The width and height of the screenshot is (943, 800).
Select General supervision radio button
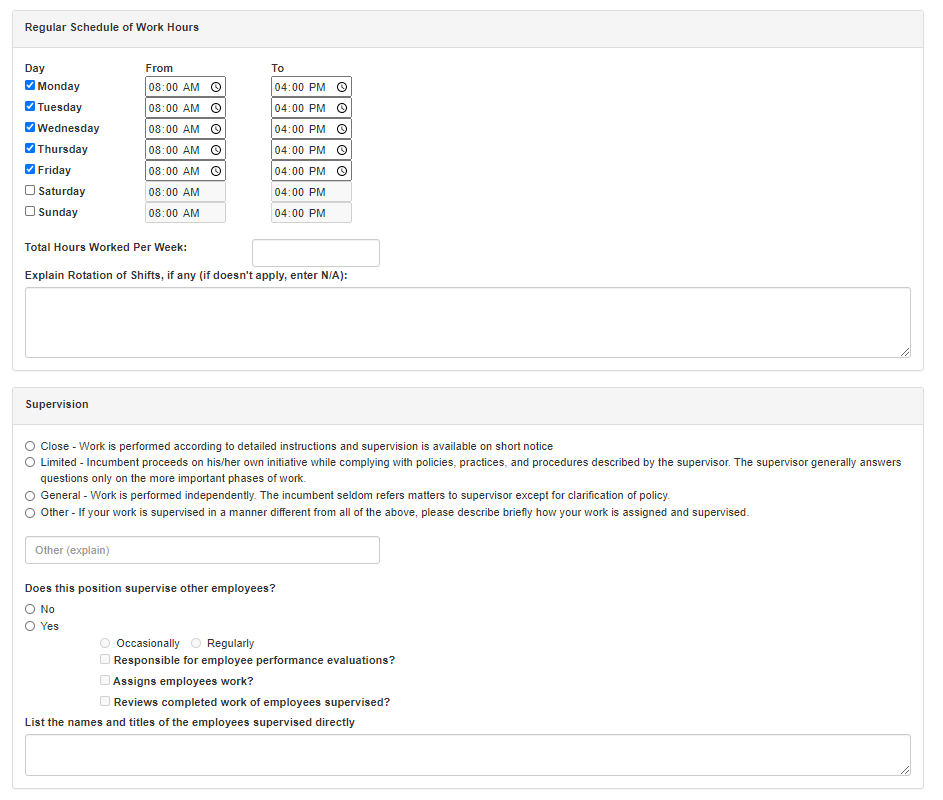[x=30, y=495]
